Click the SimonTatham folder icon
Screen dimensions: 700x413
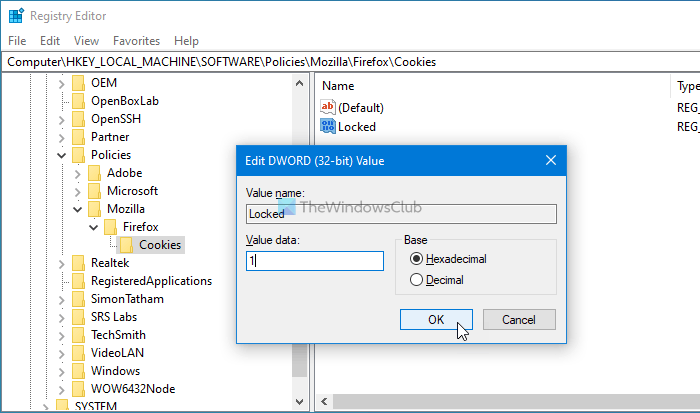[78, 299]
